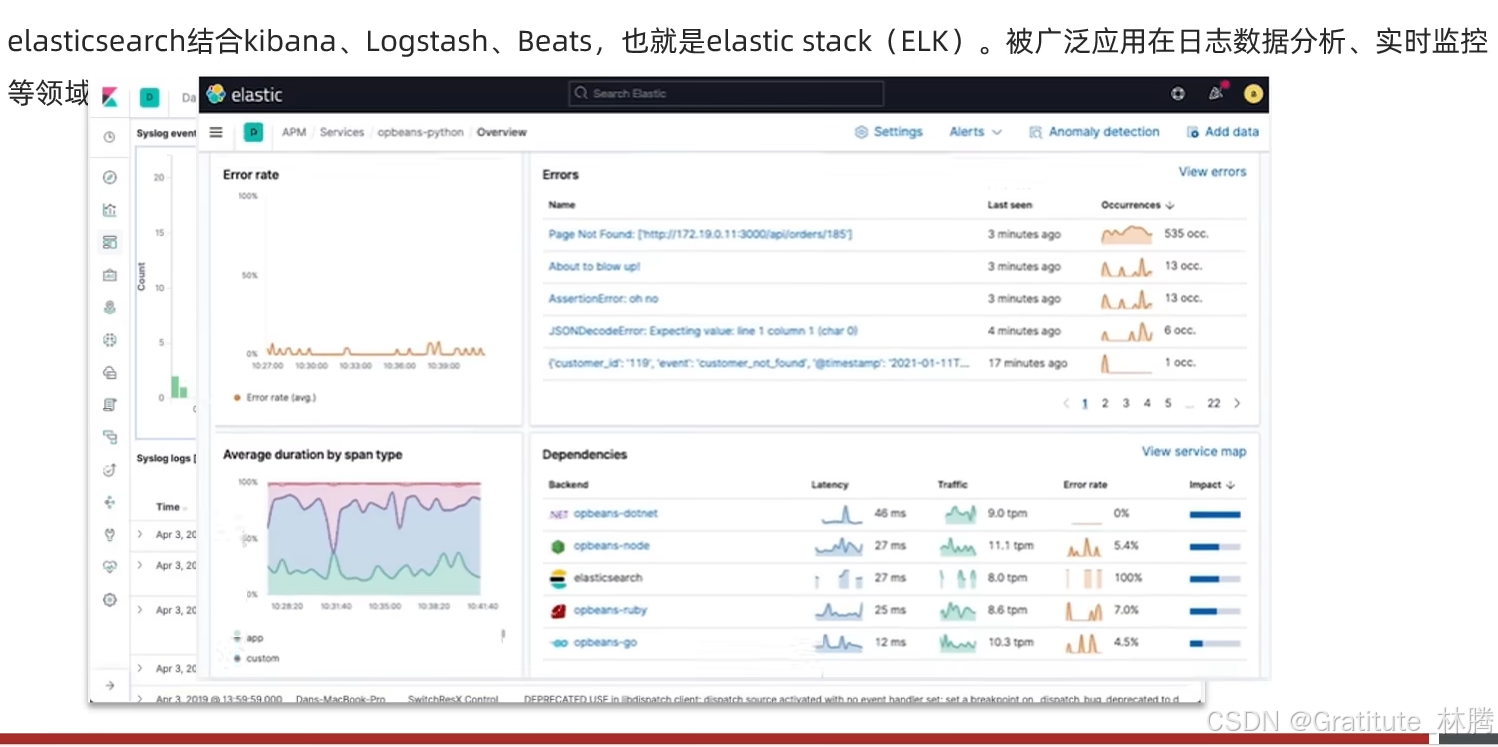Screen dimensions: 1498x747
Task: Go to page 3 of the errors list
Action: pyautogui.click(x=1125, y=403)
